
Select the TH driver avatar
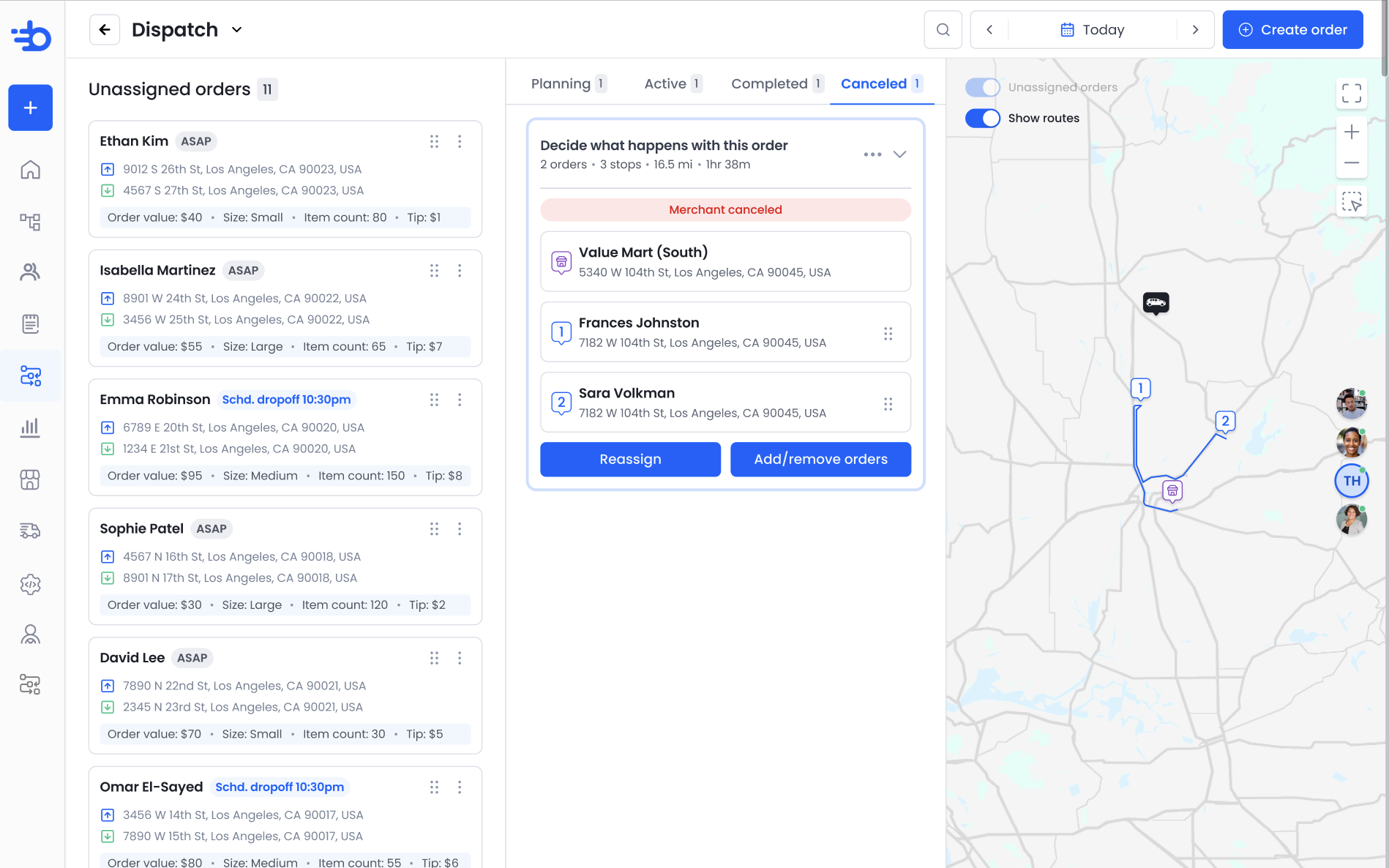(1351, 481)
